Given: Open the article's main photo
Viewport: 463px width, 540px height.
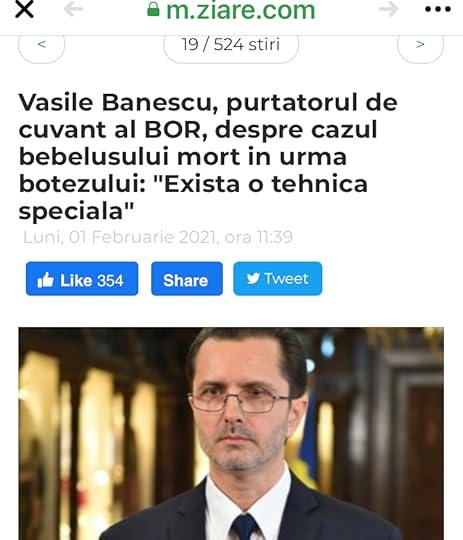Looking at the screenshot, I should [x=231, y=434].
